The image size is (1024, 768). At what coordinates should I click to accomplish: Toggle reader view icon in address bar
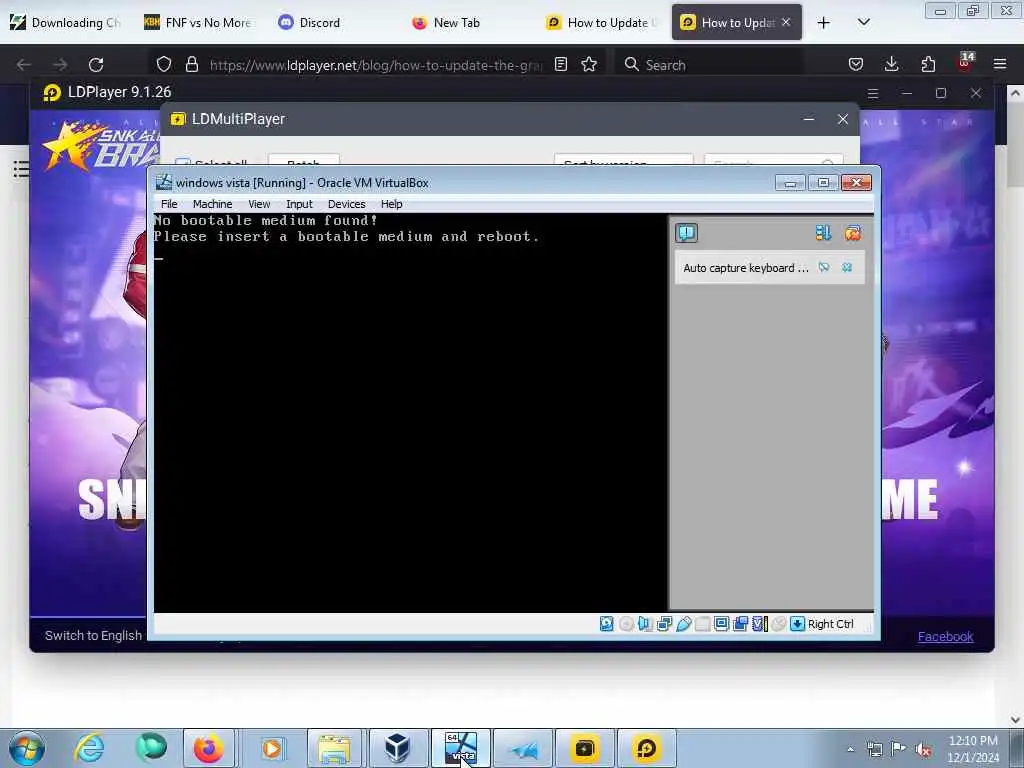click(560, 64)
